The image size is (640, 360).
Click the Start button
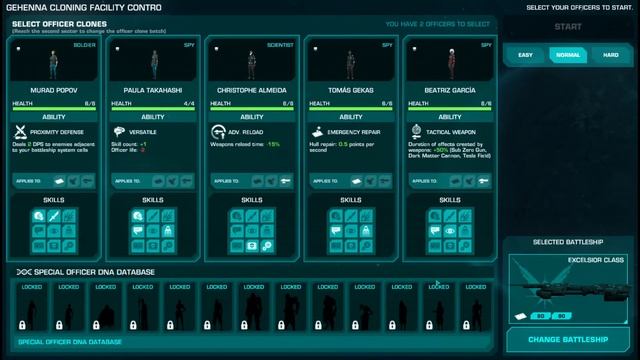tap(568, 27)
